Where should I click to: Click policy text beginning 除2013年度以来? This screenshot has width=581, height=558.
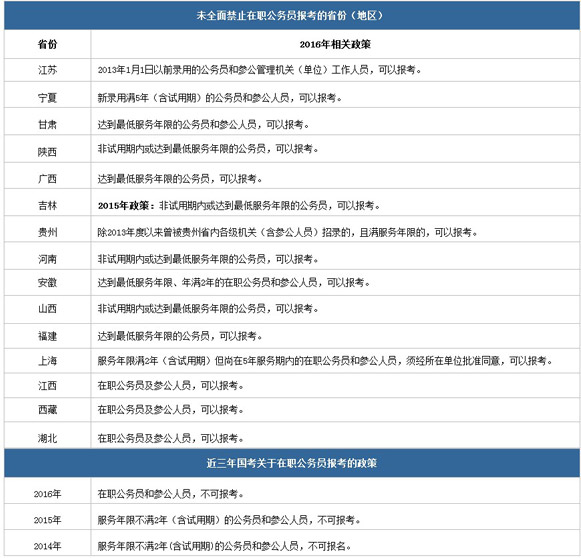pyautogui.click(x=288, y=232)
